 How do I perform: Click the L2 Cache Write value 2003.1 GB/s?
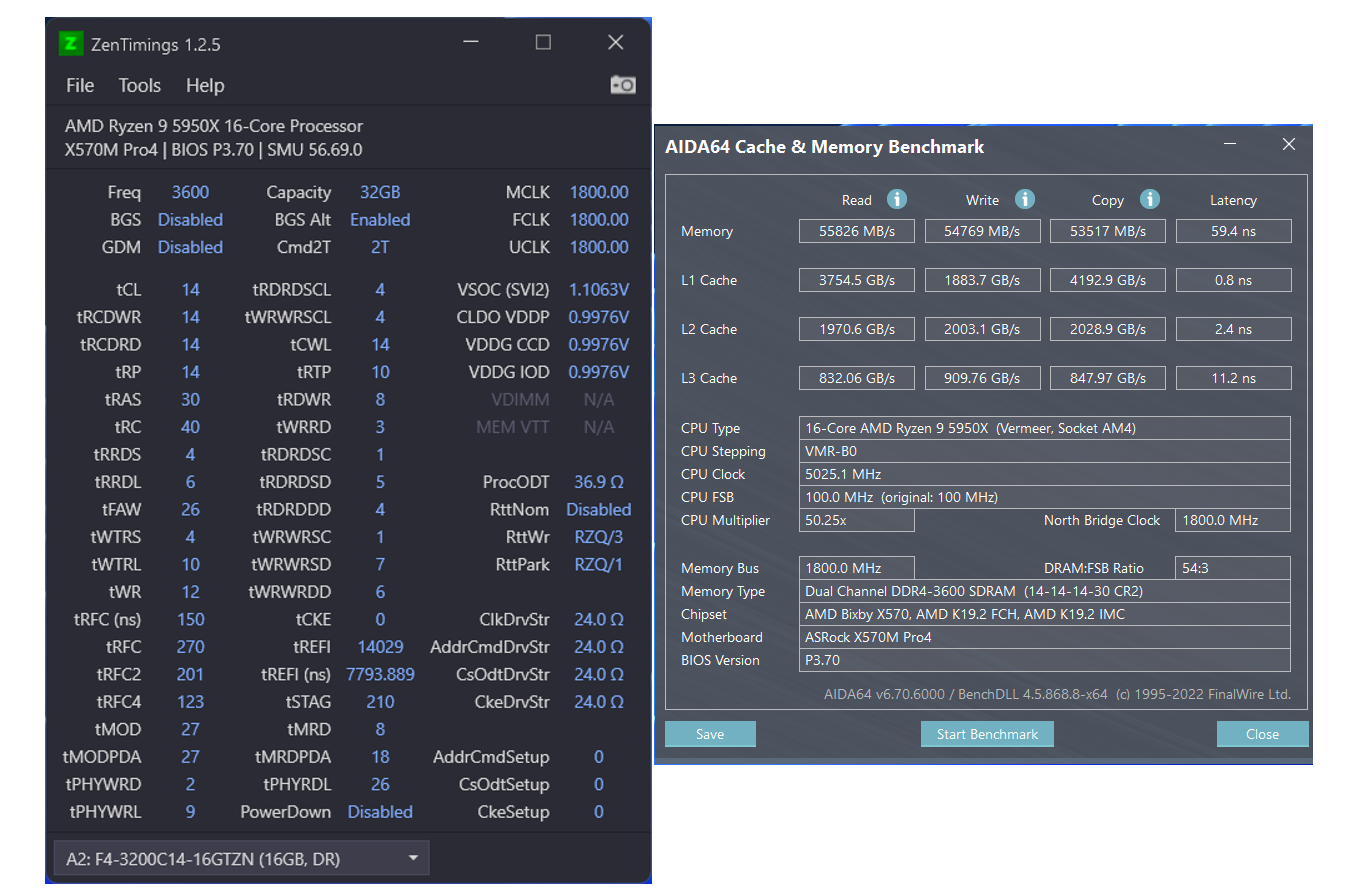coord(983,329)
